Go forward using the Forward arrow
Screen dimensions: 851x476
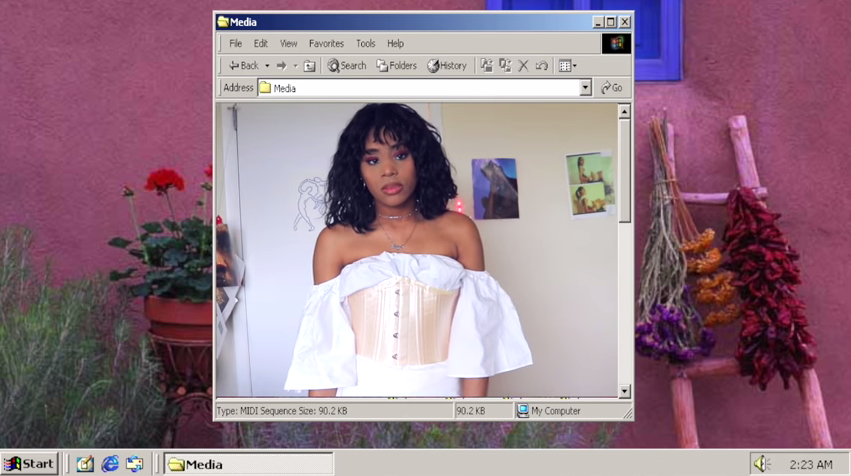(281, 66)
